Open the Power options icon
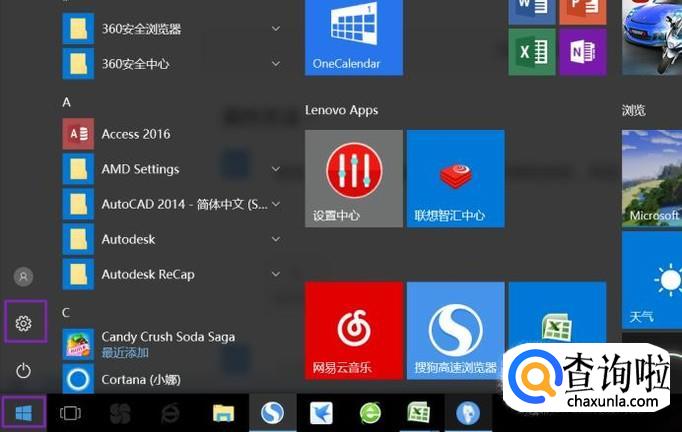 pos(23,371)
